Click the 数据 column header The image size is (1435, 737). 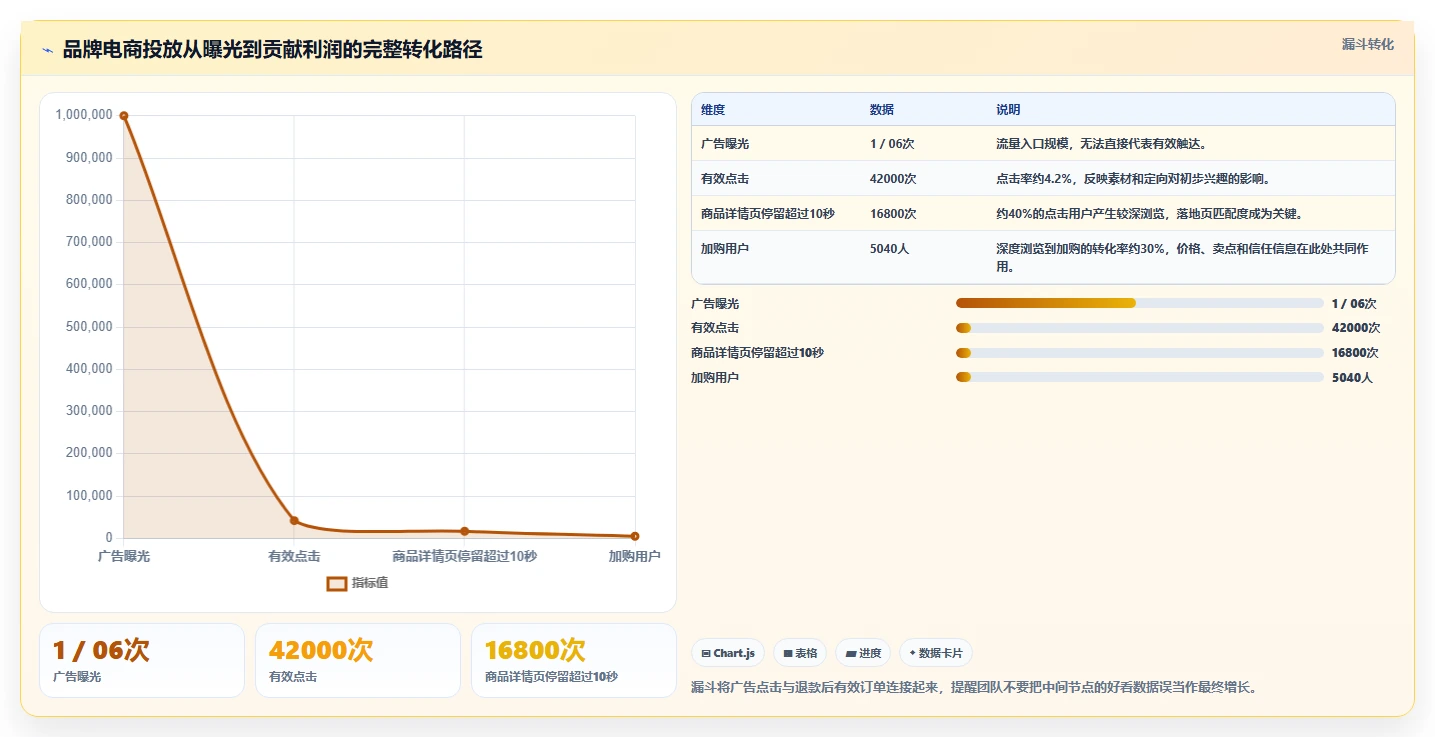point(882,109)
